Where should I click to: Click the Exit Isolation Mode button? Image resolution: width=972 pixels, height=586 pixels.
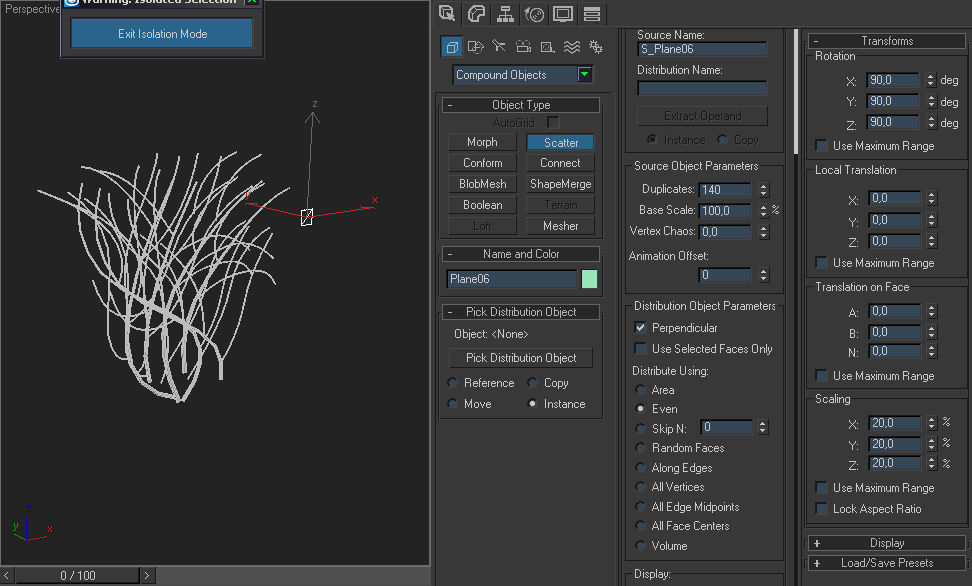pyautogui.click(x=162, y=34)
